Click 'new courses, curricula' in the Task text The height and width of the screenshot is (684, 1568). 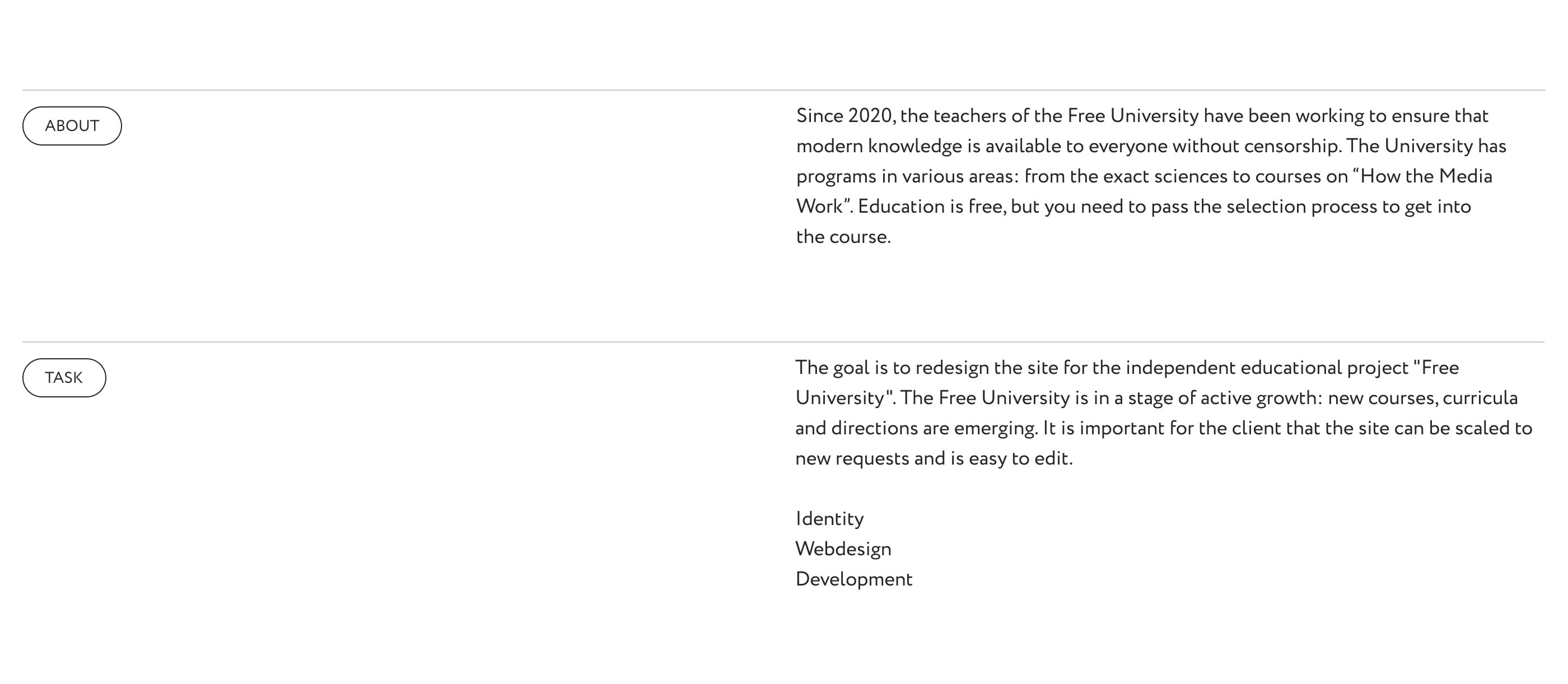[1423, 398]
